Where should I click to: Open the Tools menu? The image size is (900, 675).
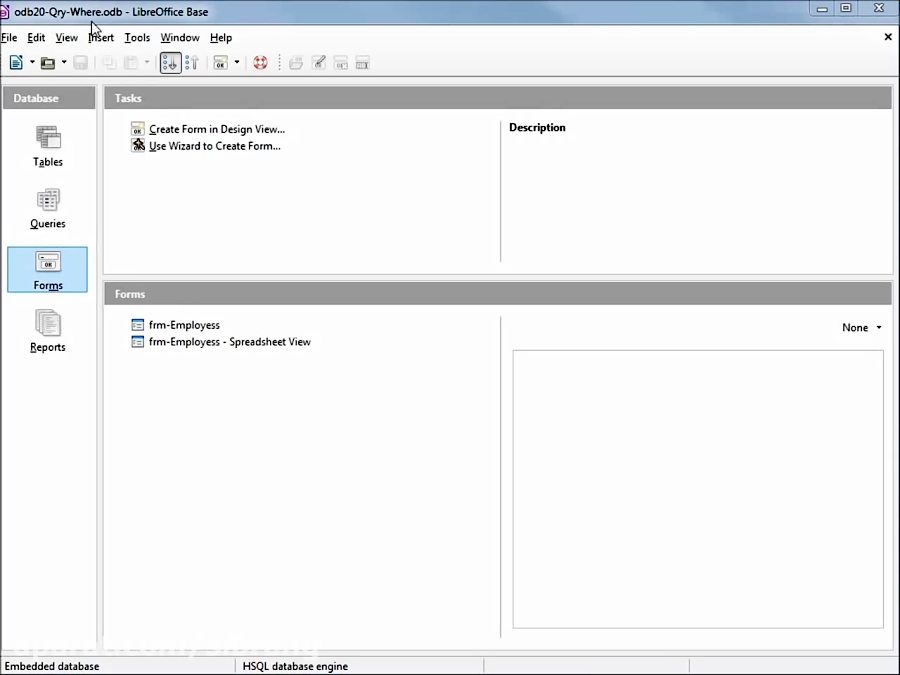pos(136,37)
